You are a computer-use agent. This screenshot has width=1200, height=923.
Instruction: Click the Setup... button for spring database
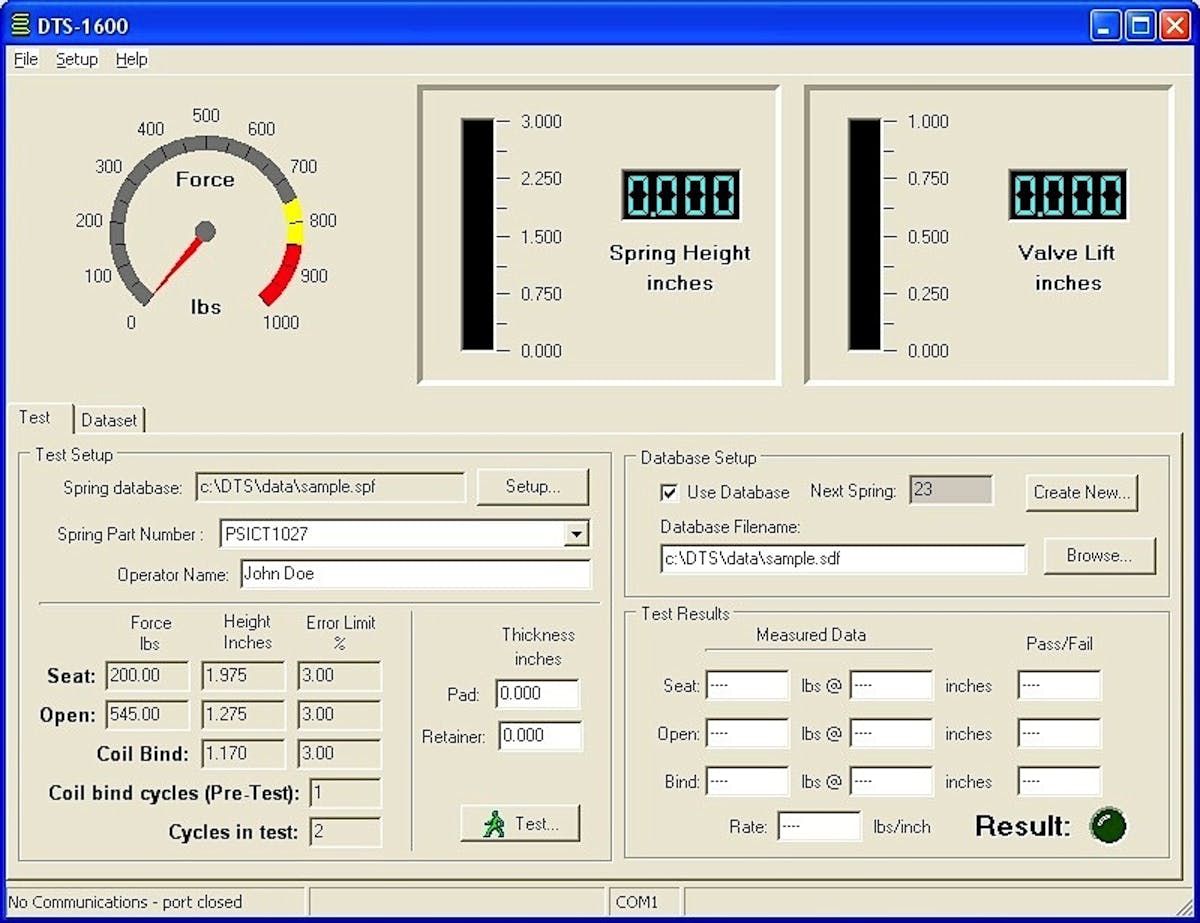click(x=532, y=487)
